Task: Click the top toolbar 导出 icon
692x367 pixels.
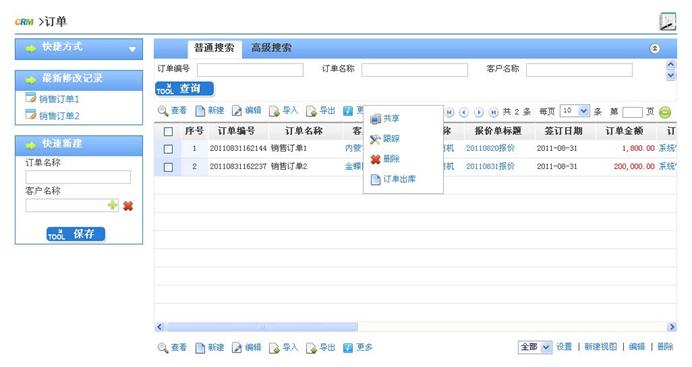Action: (311, 111)
